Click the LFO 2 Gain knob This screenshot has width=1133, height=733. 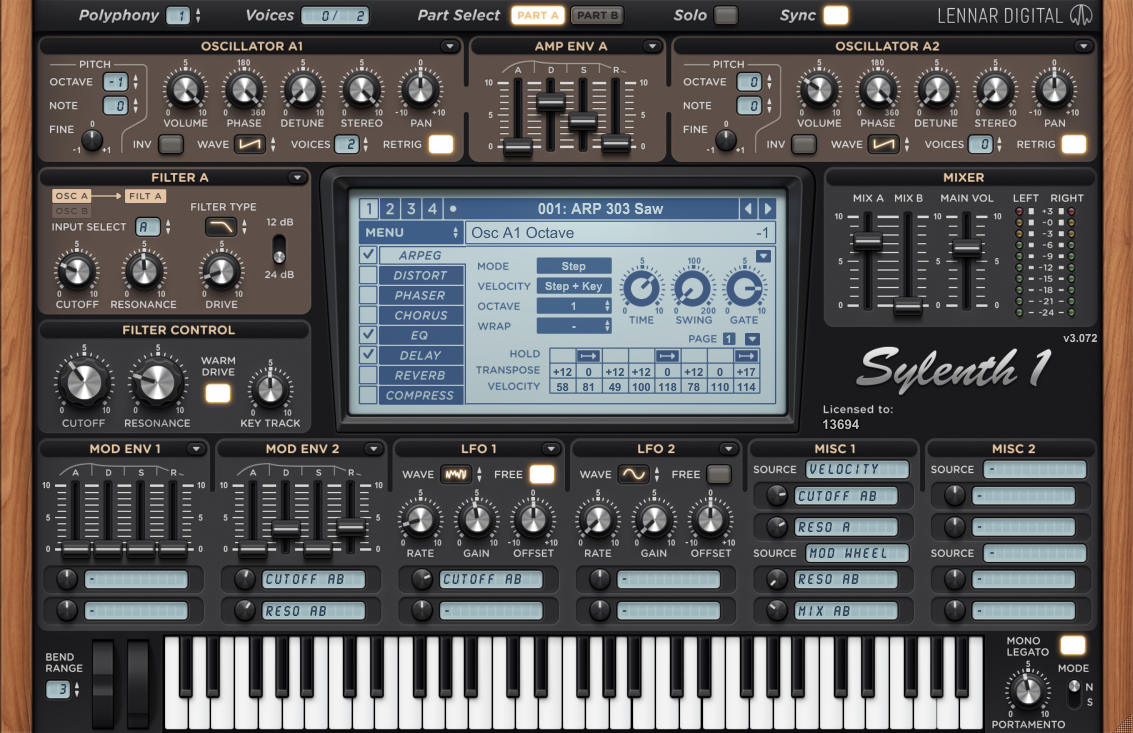click(x=654, y=520)
